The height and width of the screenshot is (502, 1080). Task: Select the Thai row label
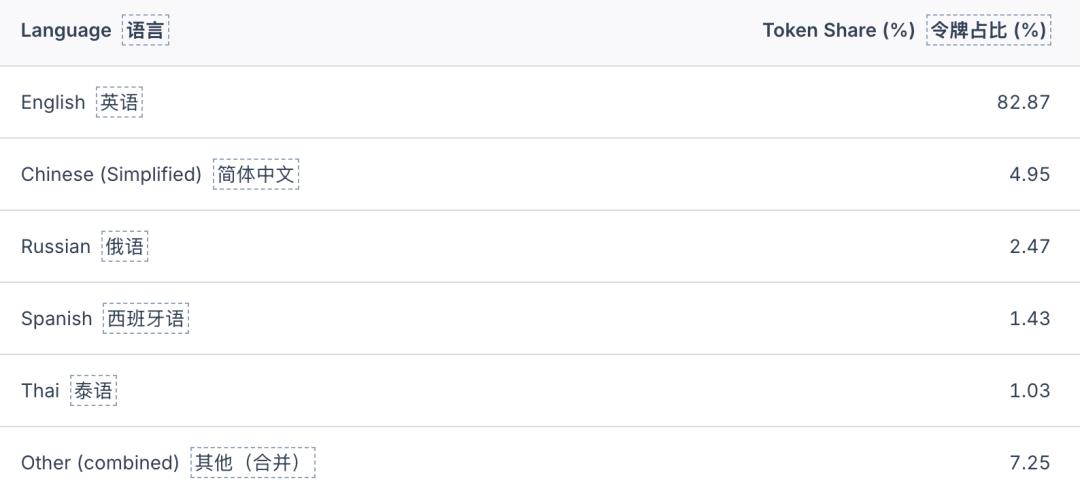(x=40, y=390)
